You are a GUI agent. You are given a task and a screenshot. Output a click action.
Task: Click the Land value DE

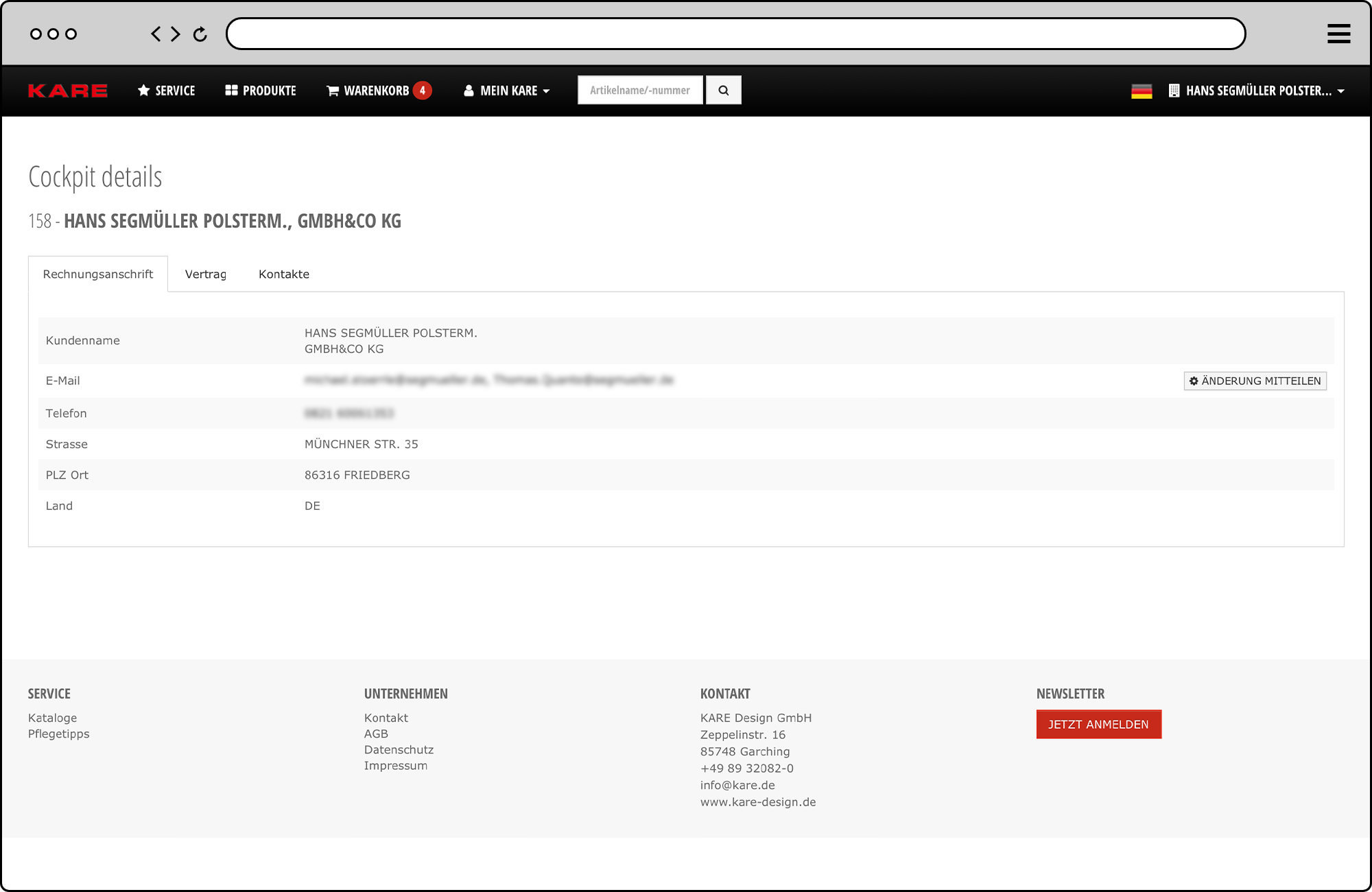[x=312, y=506]
